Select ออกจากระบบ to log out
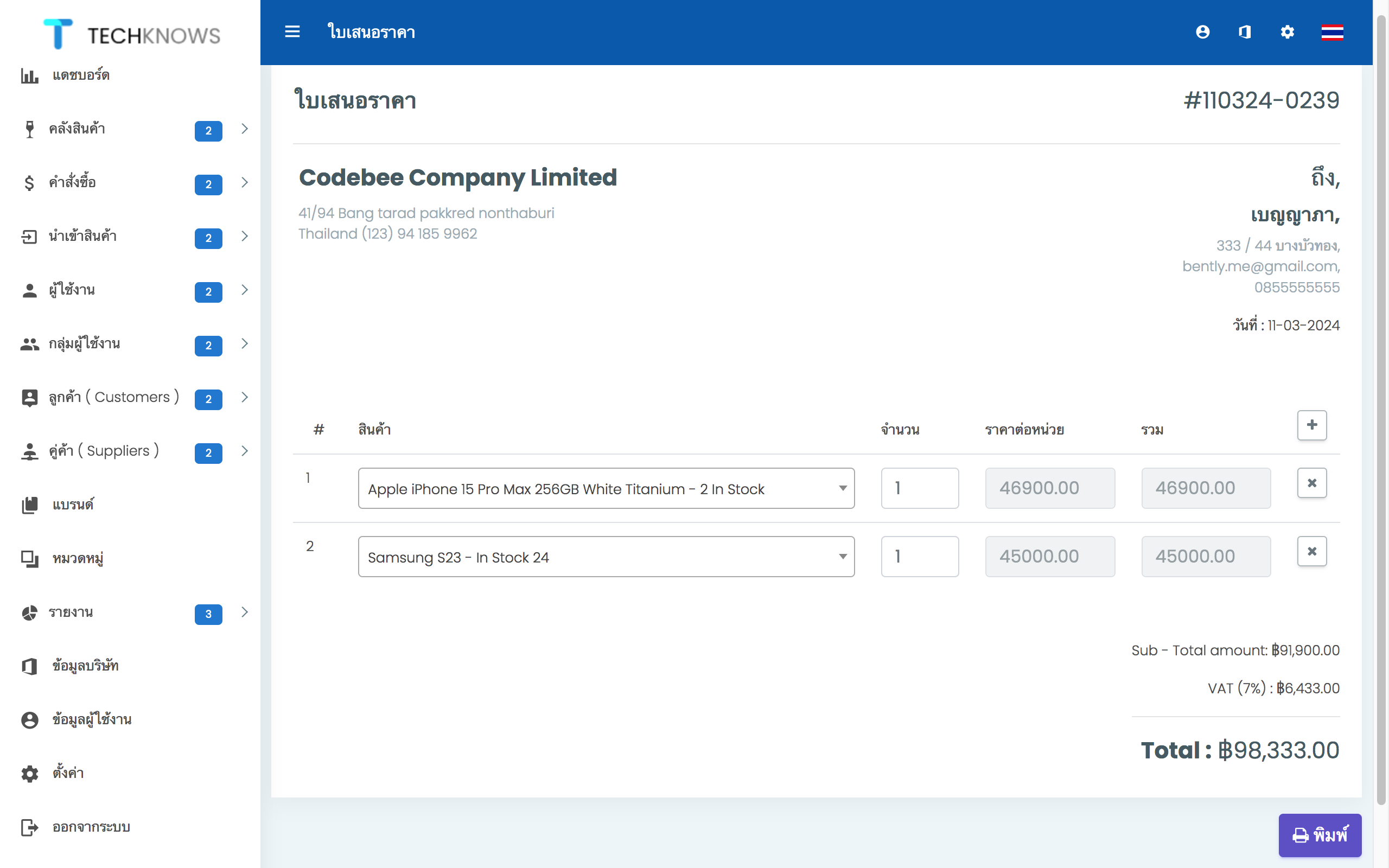This screenshot has height=868, width=1389. point(91,827)
